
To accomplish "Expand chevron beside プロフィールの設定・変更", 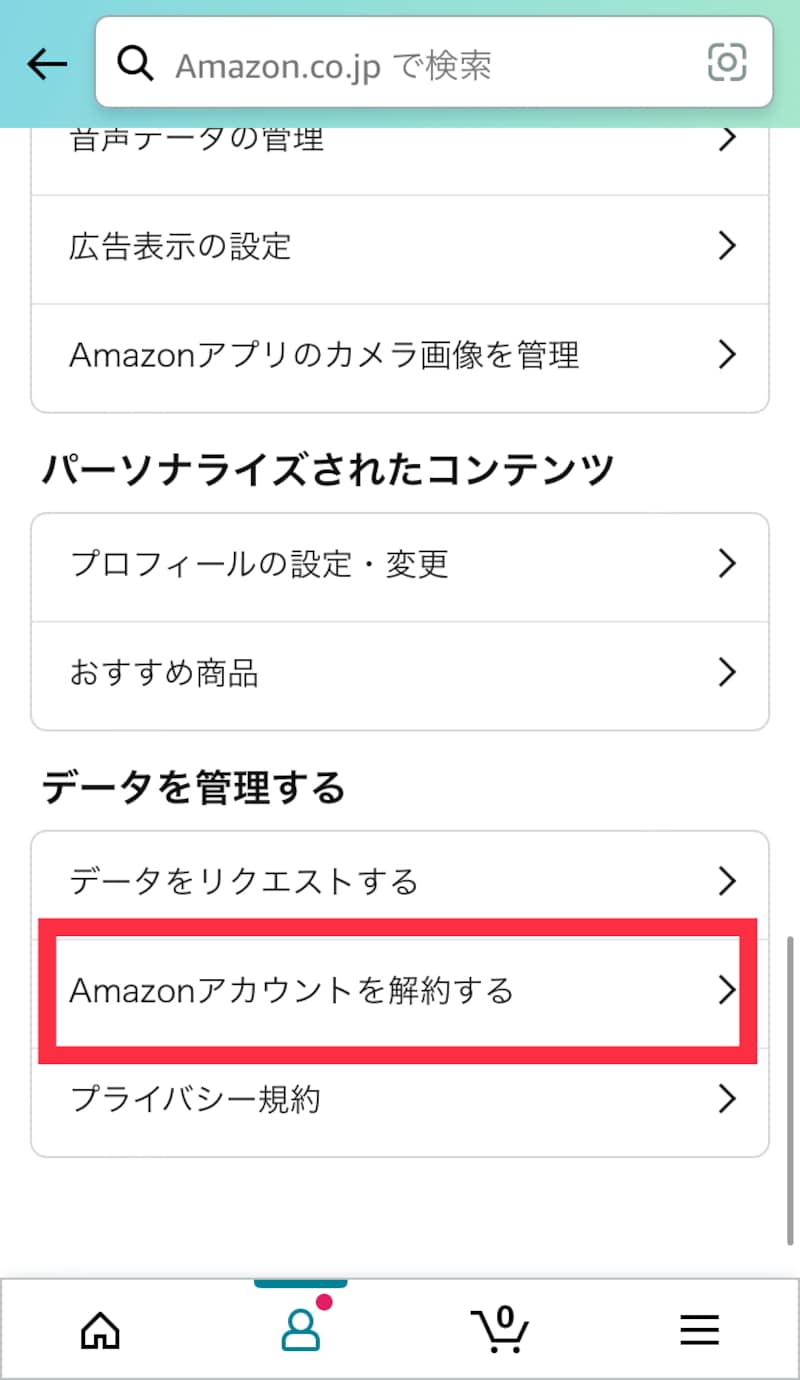I will (x=727, y=565).
